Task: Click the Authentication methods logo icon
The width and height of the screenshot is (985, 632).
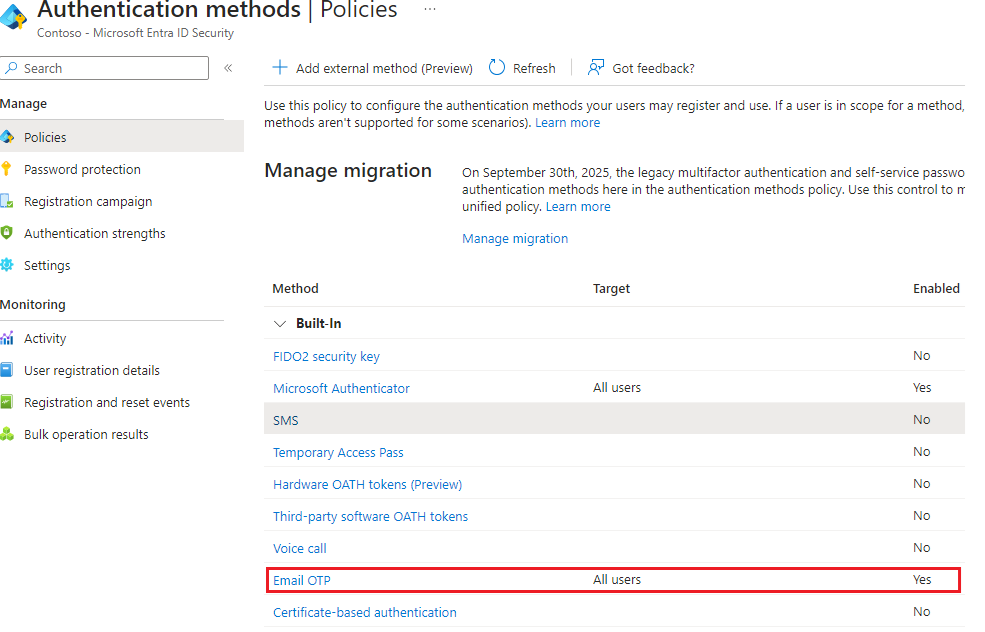Action: pyautogui.click(x=13, y=15)
